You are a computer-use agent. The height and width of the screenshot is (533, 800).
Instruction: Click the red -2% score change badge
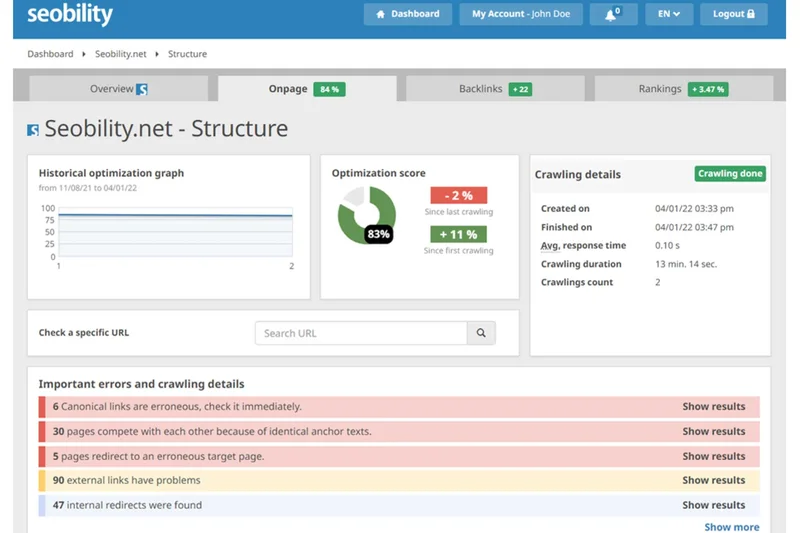[458, 196]
